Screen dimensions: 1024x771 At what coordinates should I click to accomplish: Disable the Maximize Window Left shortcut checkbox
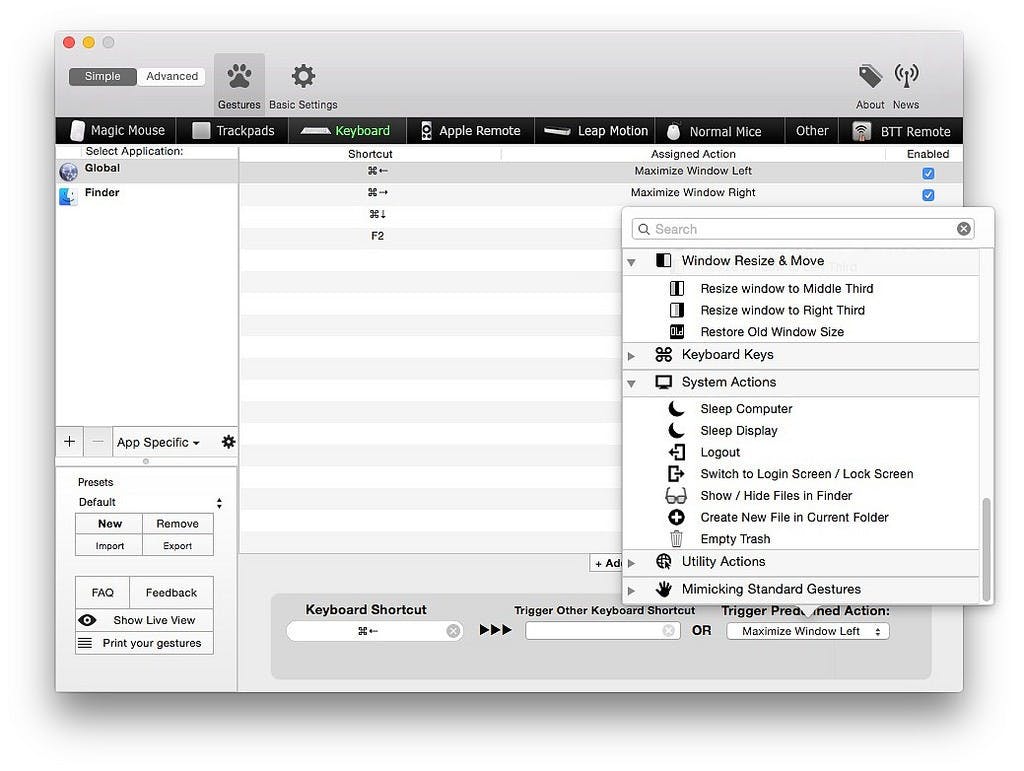pos(928,174)
